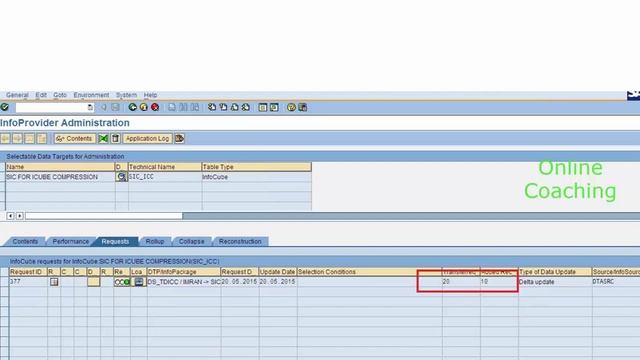640x360 pixels.
Task: Click the green spreadsheet icon beside Contents
Action: [x=103, y=138]
